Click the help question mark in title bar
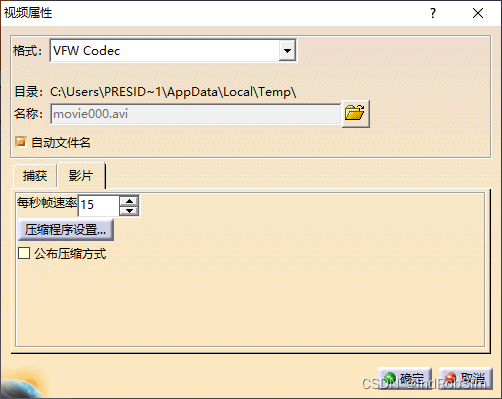 432,13
